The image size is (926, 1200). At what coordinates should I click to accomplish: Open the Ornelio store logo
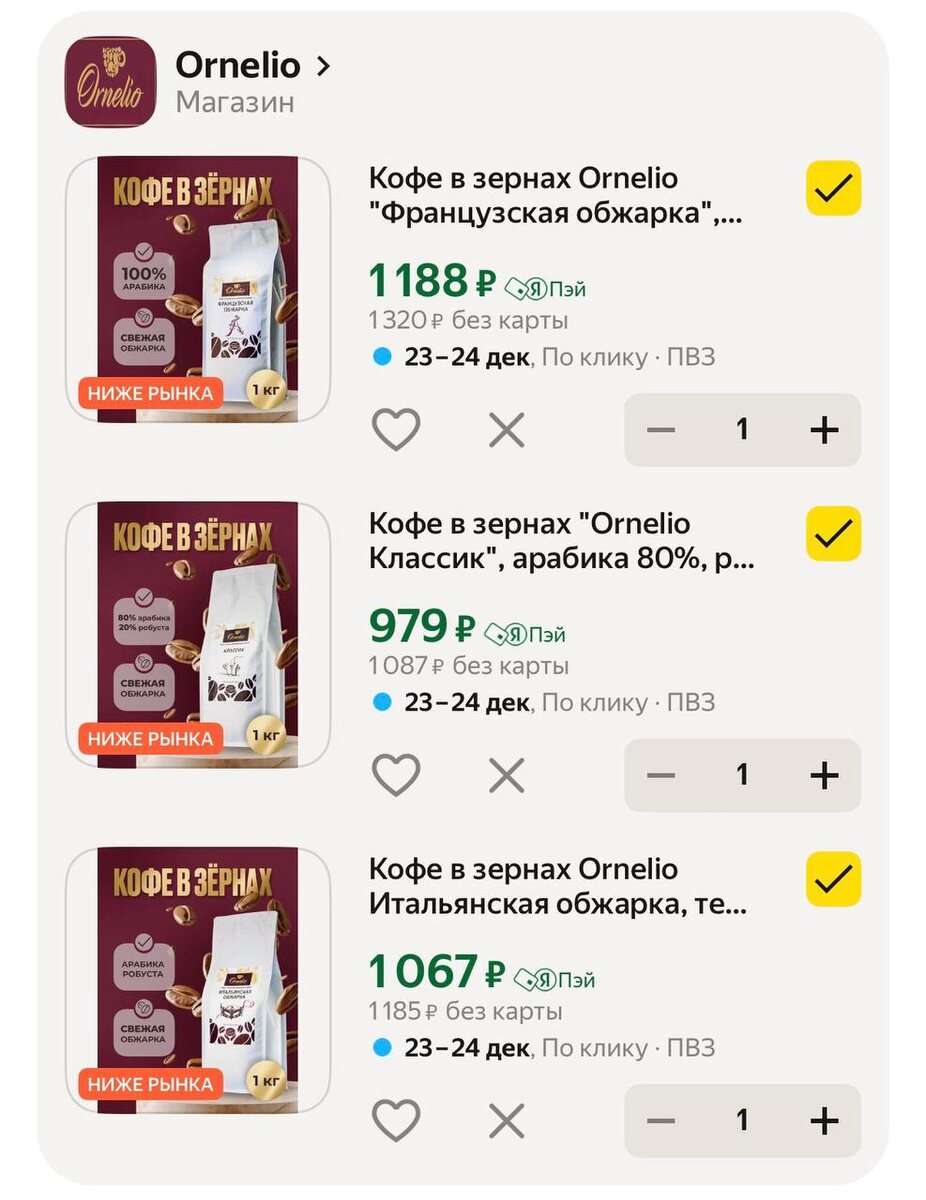pos(110,82)
